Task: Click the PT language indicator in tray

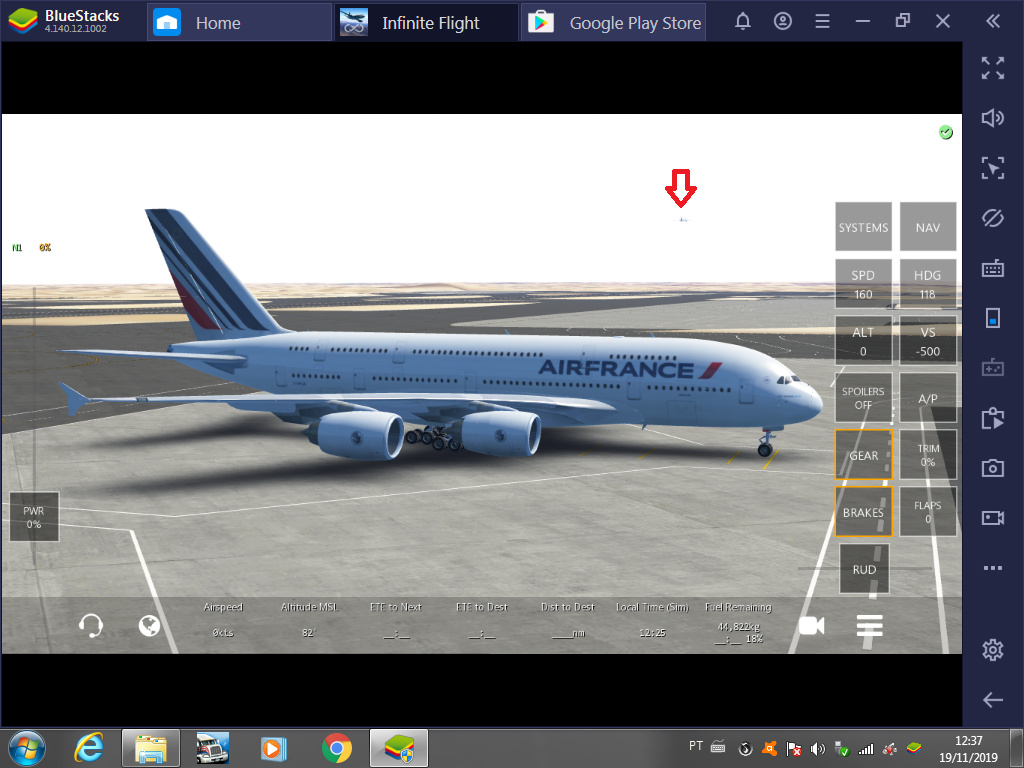Action: 696,745
